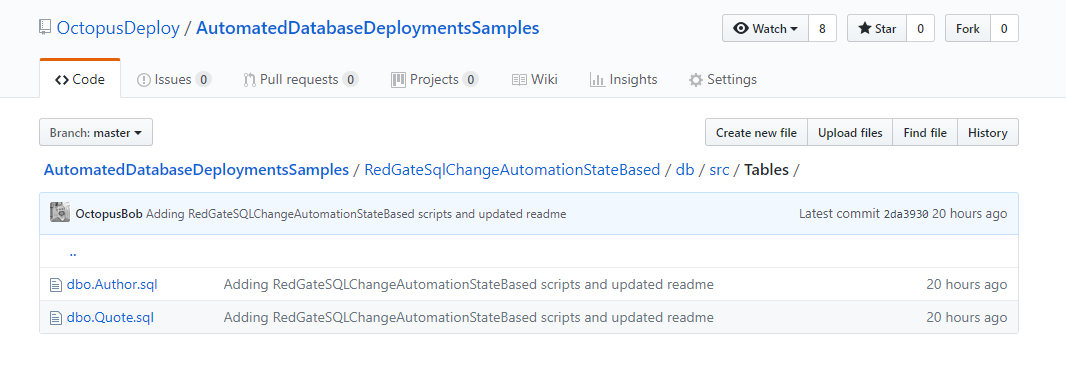Click the Code angle brackets icon
This screenshot has height=379, width=1066.
[61, 80]
